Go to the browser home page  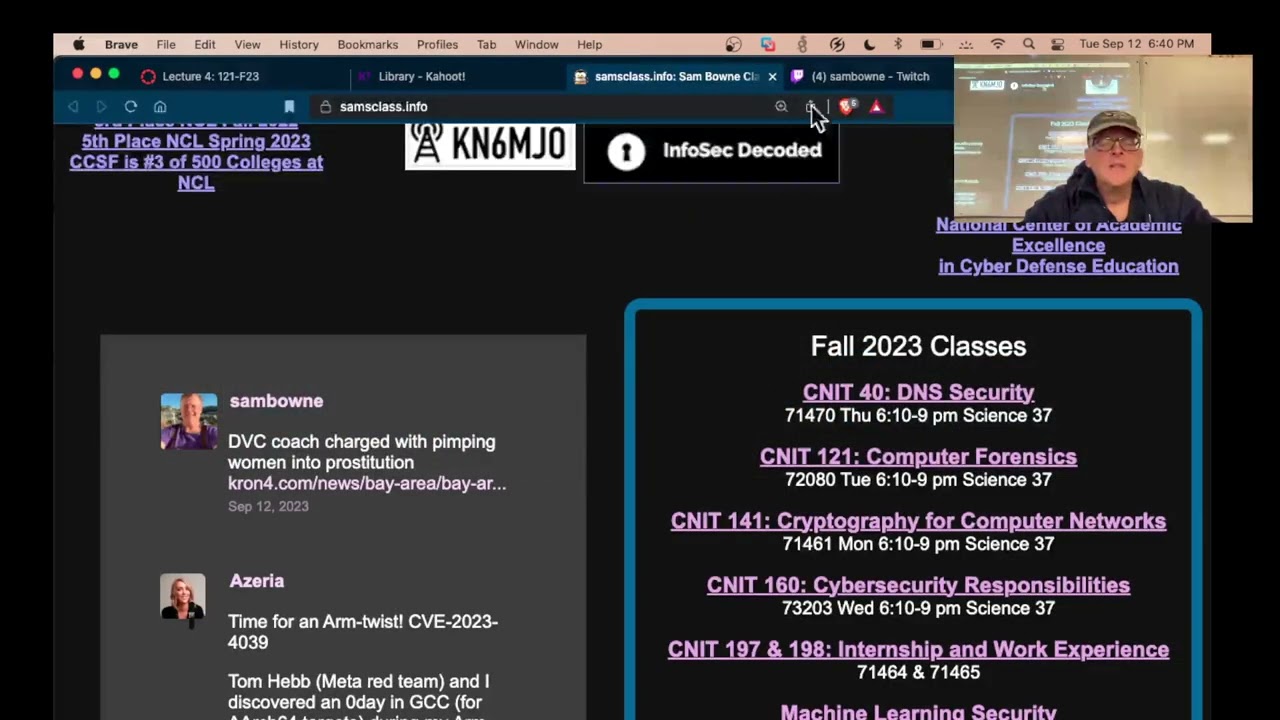pyautogui.click(x=160, y=106)
